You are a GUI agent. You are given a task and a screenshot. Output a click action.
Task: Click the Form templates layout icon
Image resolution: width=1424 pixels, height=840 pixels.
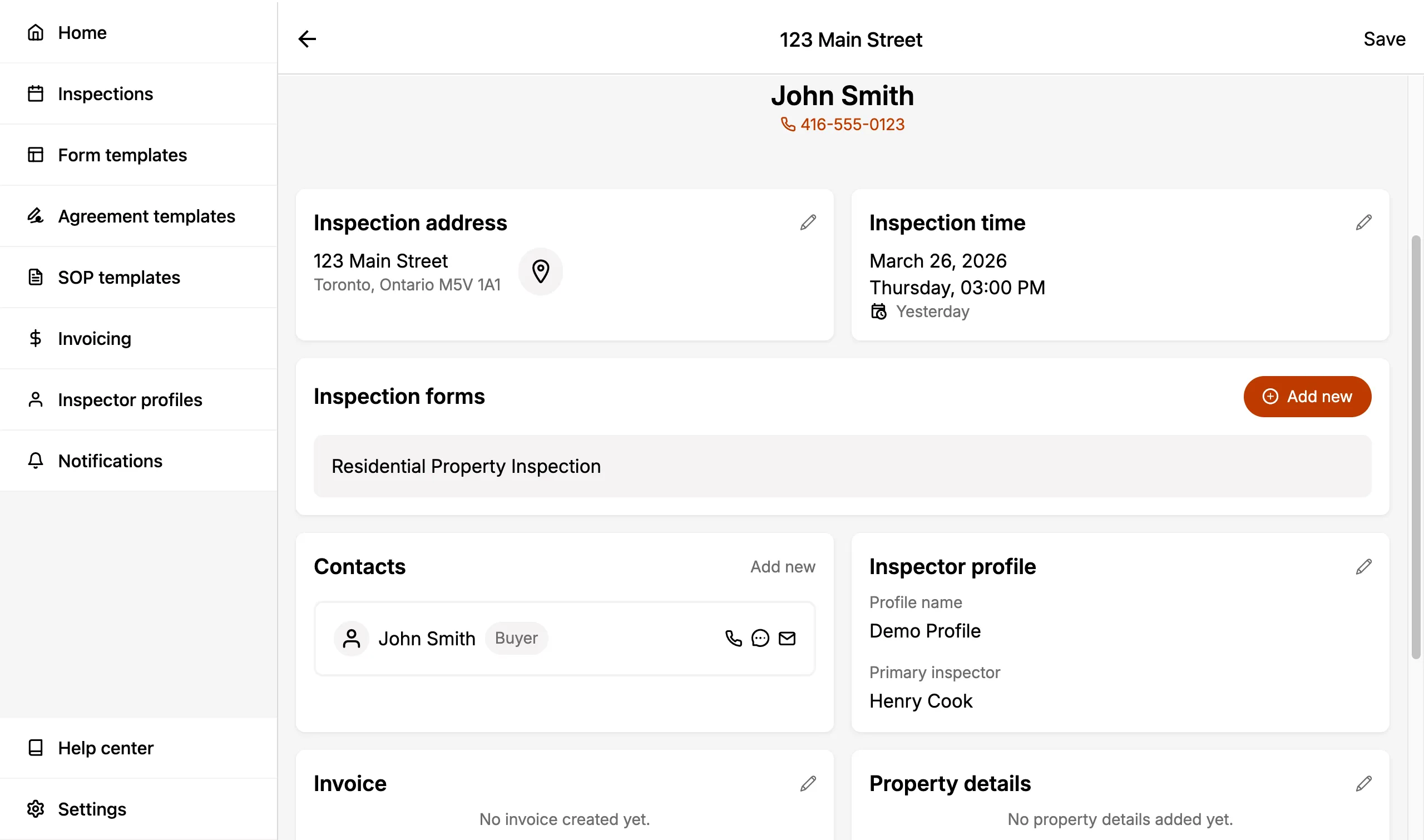[x=35, y=155]
